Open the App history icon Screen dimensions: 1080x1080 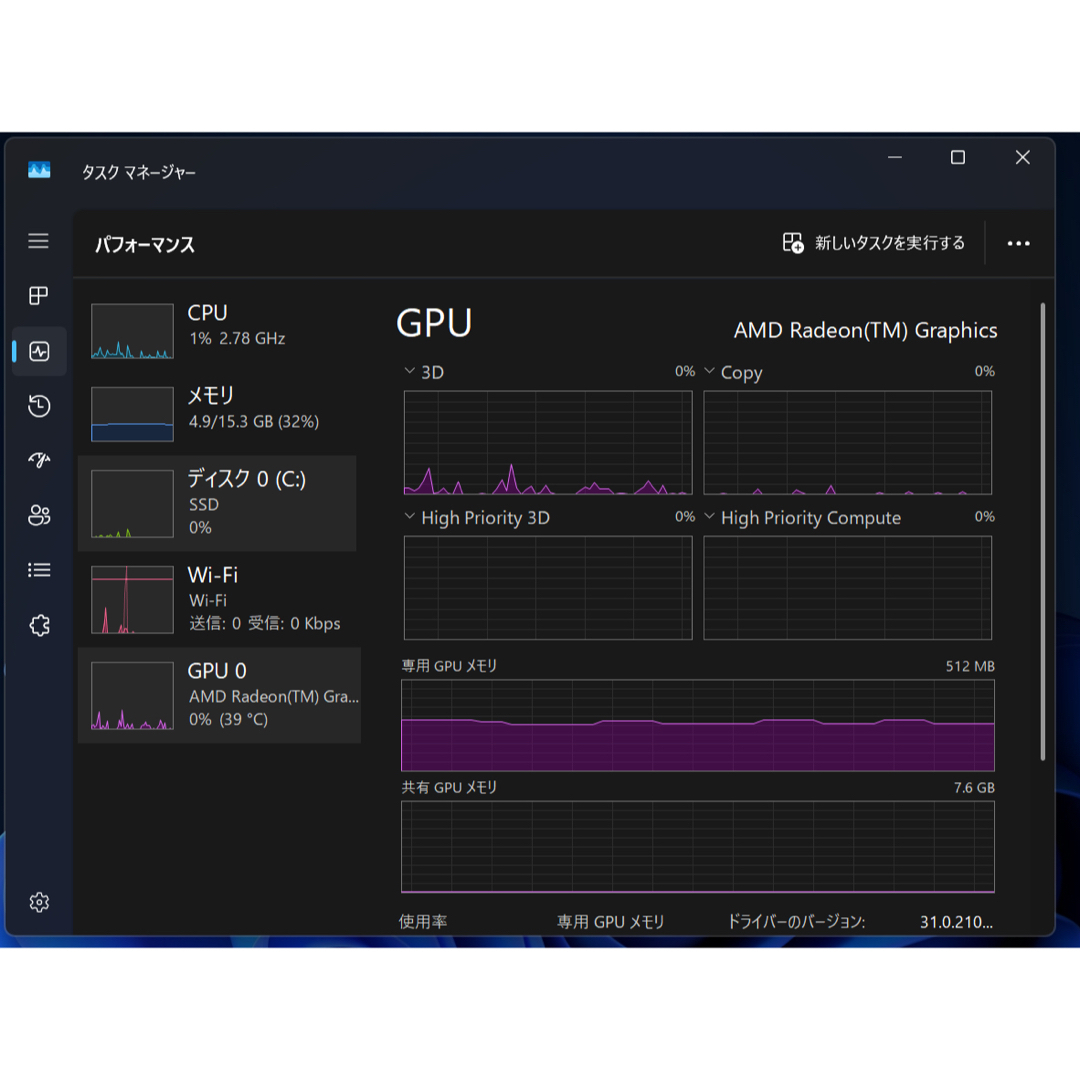point(39,406)
